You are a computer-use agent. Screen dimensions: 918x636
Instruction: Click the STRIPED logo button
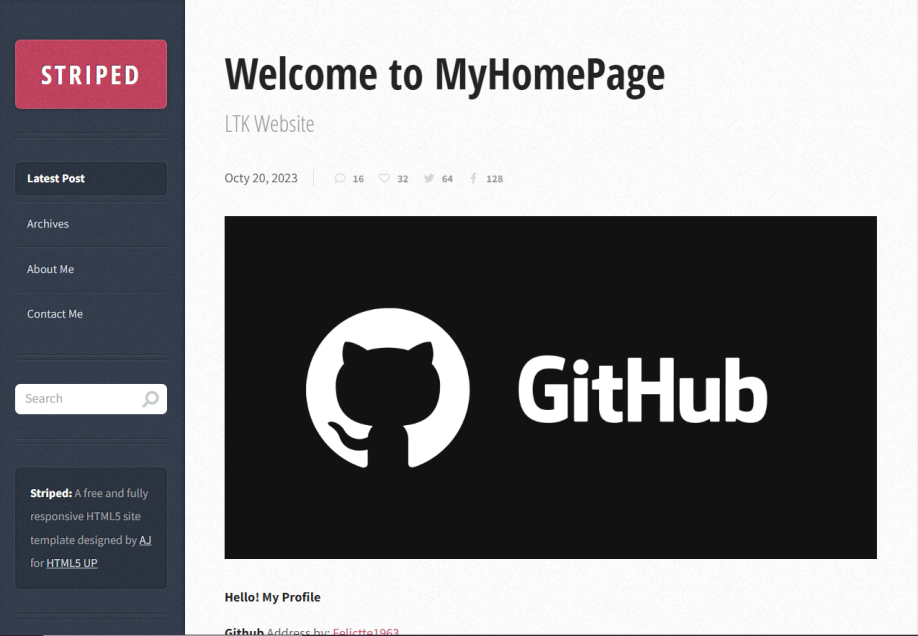coord(91,74)
